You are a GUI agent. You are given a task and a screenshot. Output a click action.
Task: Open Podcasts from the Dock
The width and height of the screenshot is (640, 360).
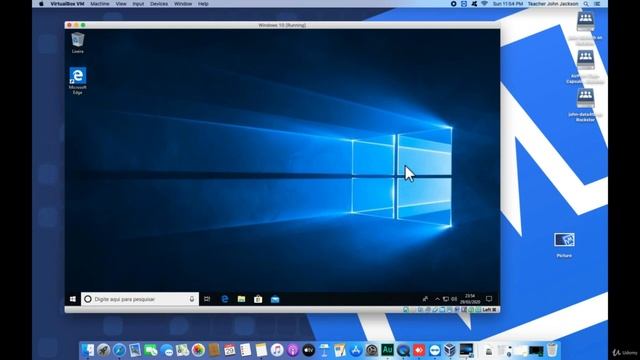(x=293, y=350)
